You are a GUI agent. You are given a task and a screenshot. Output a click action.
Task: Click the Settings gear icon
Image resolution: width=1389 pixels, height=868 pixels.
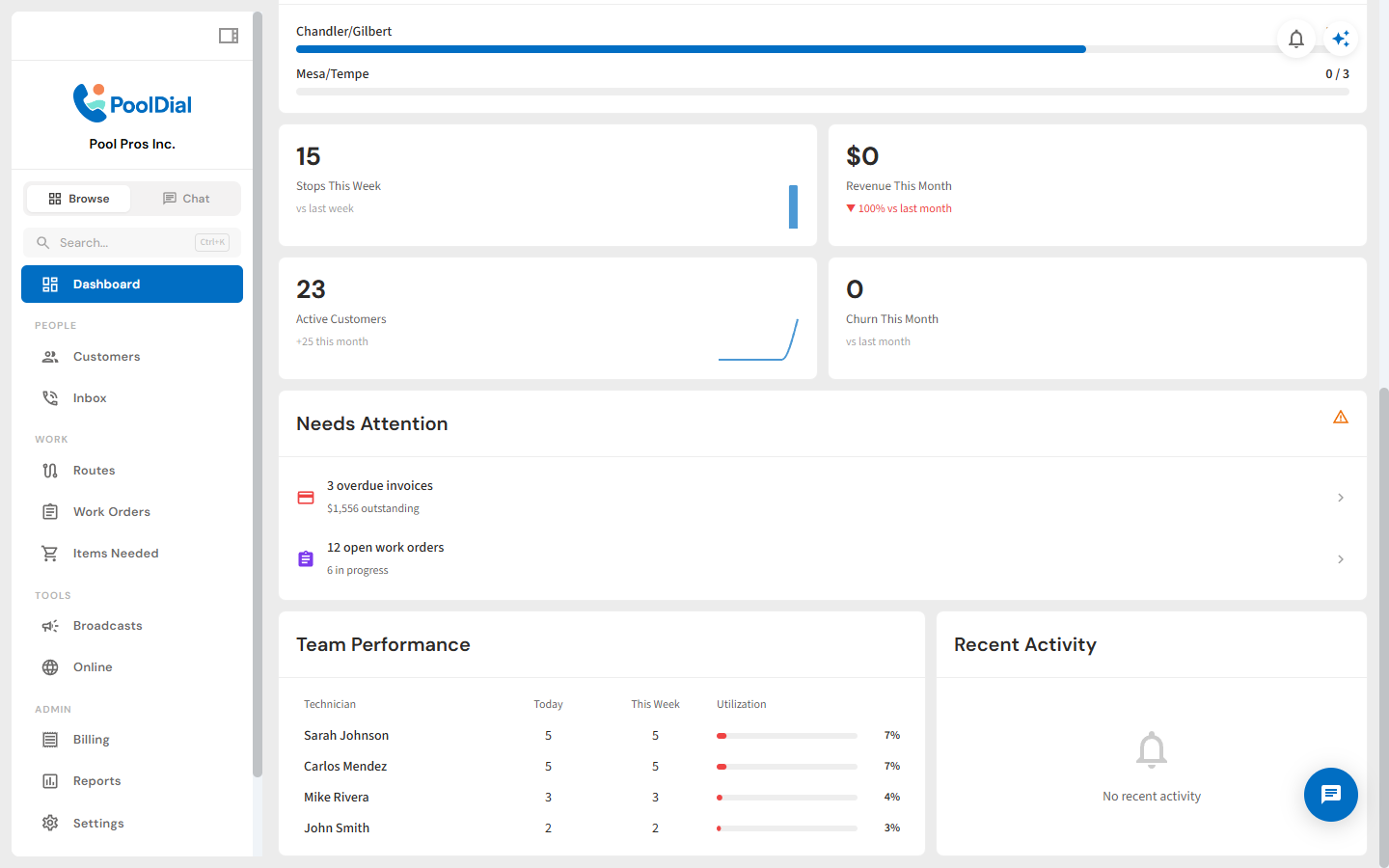(50, 823)
